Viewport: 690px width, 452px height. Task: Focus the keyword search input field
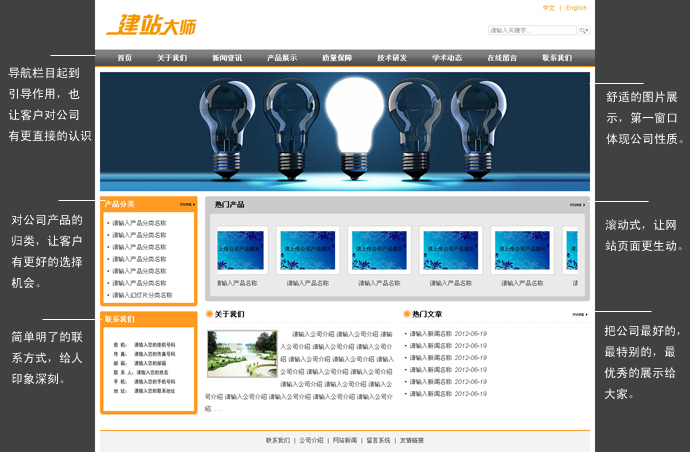pos(532,30)
